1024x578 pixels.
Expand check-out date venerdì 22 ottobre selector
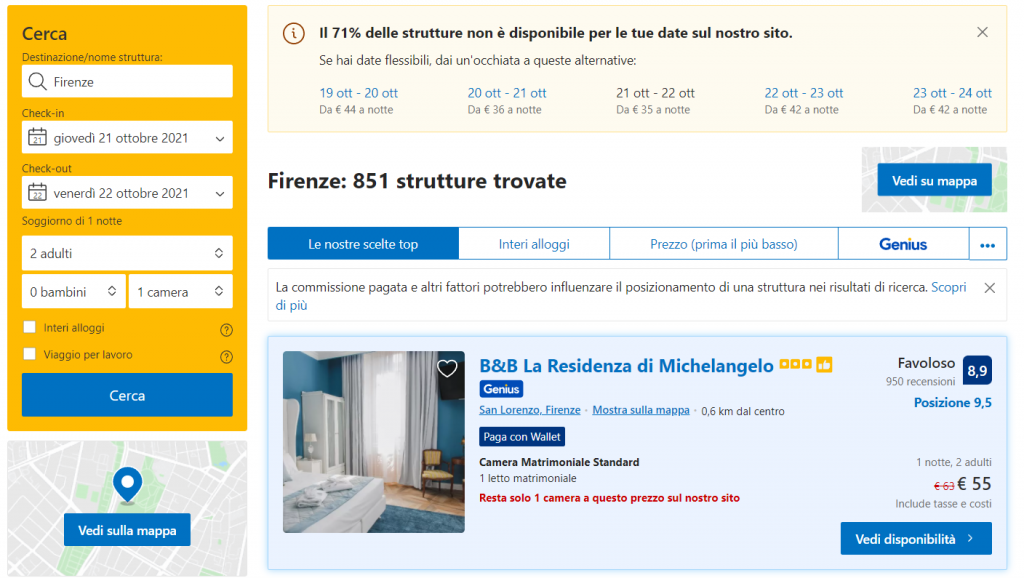coord(127,193)
